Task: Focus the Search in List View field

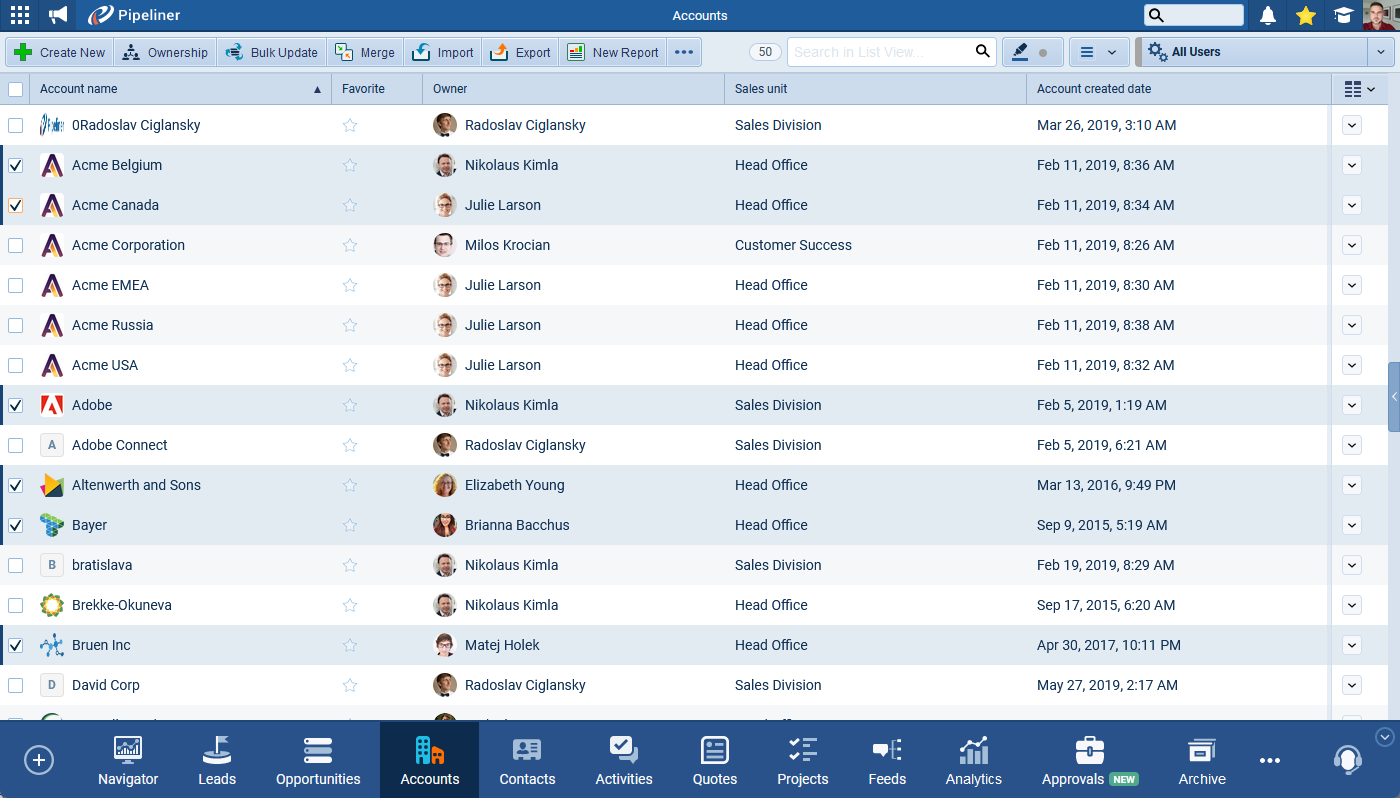Action: click(880, 52)
